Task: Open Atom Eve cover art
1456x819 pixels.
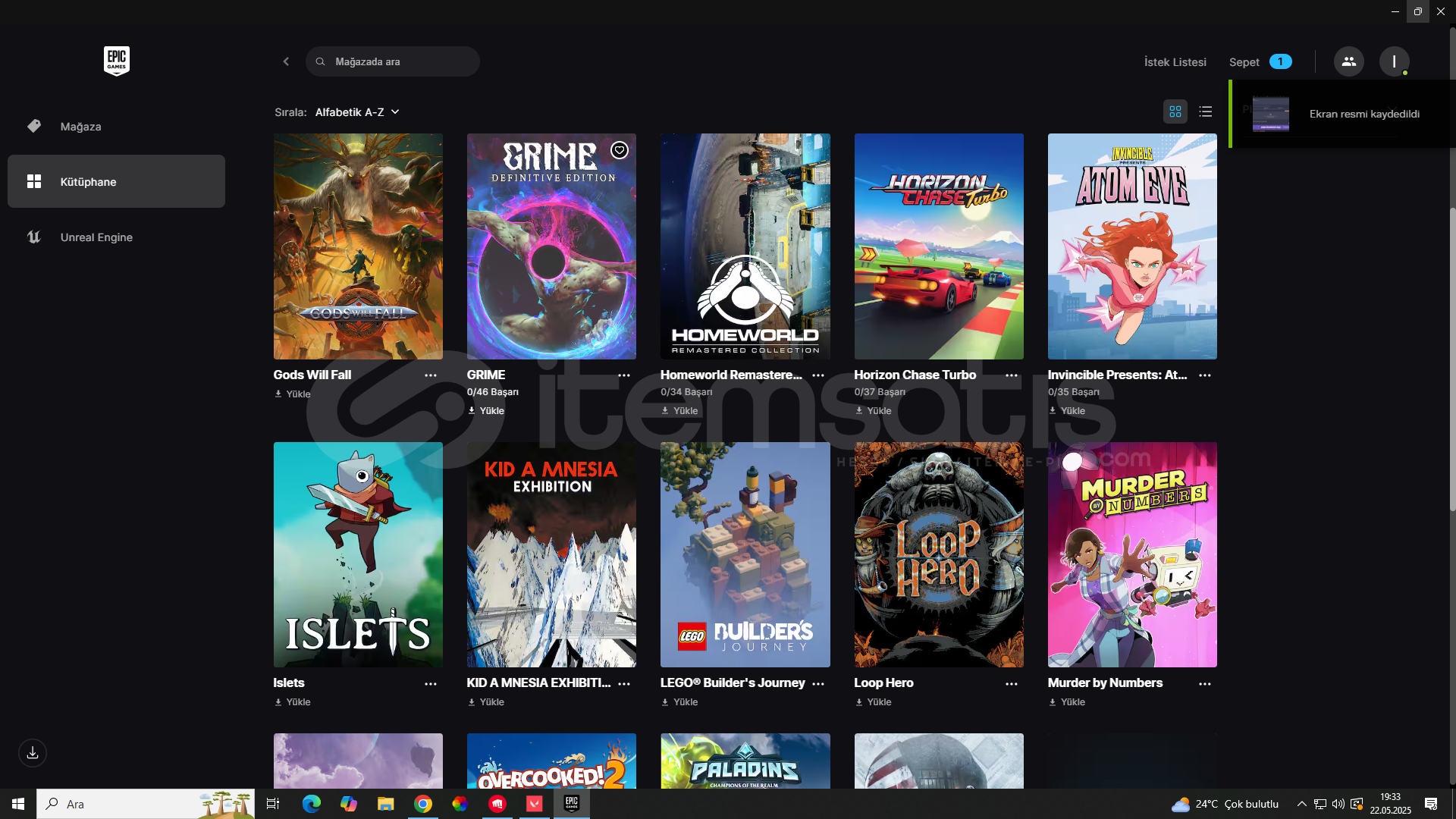Action: click(x=1132, y=246)
